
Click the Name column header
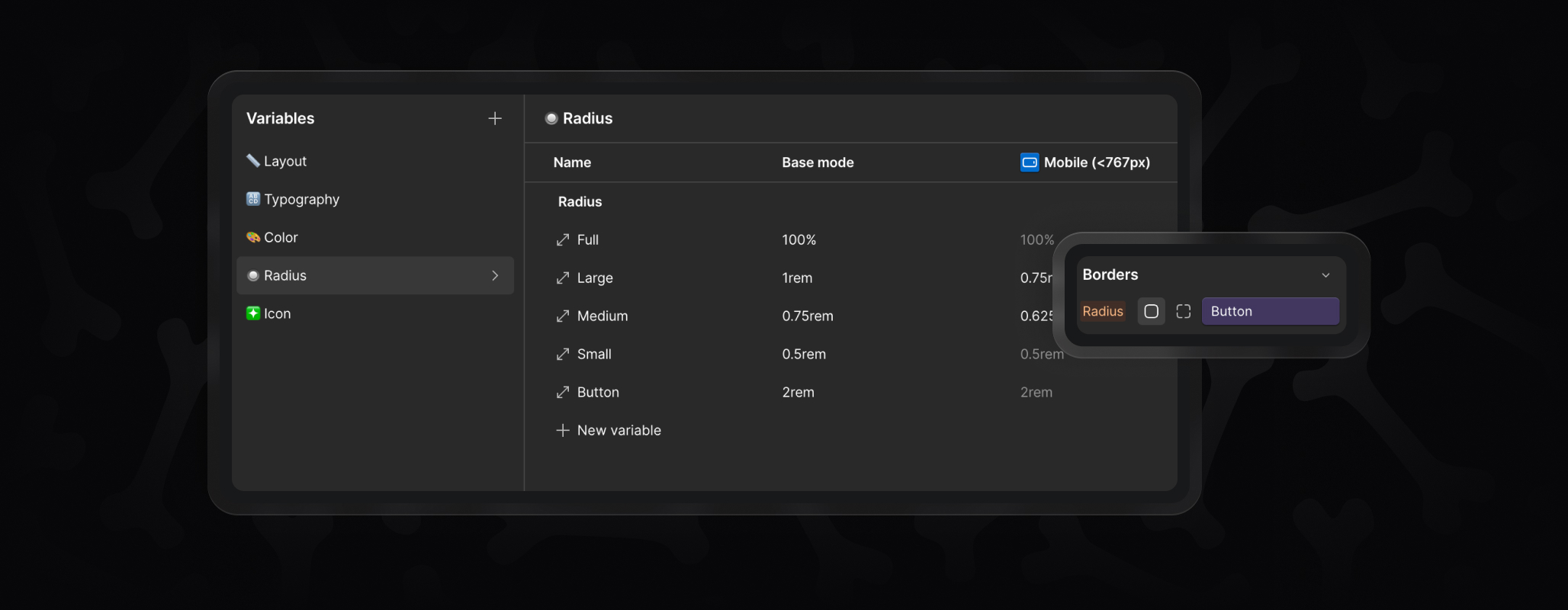(572, 162)
